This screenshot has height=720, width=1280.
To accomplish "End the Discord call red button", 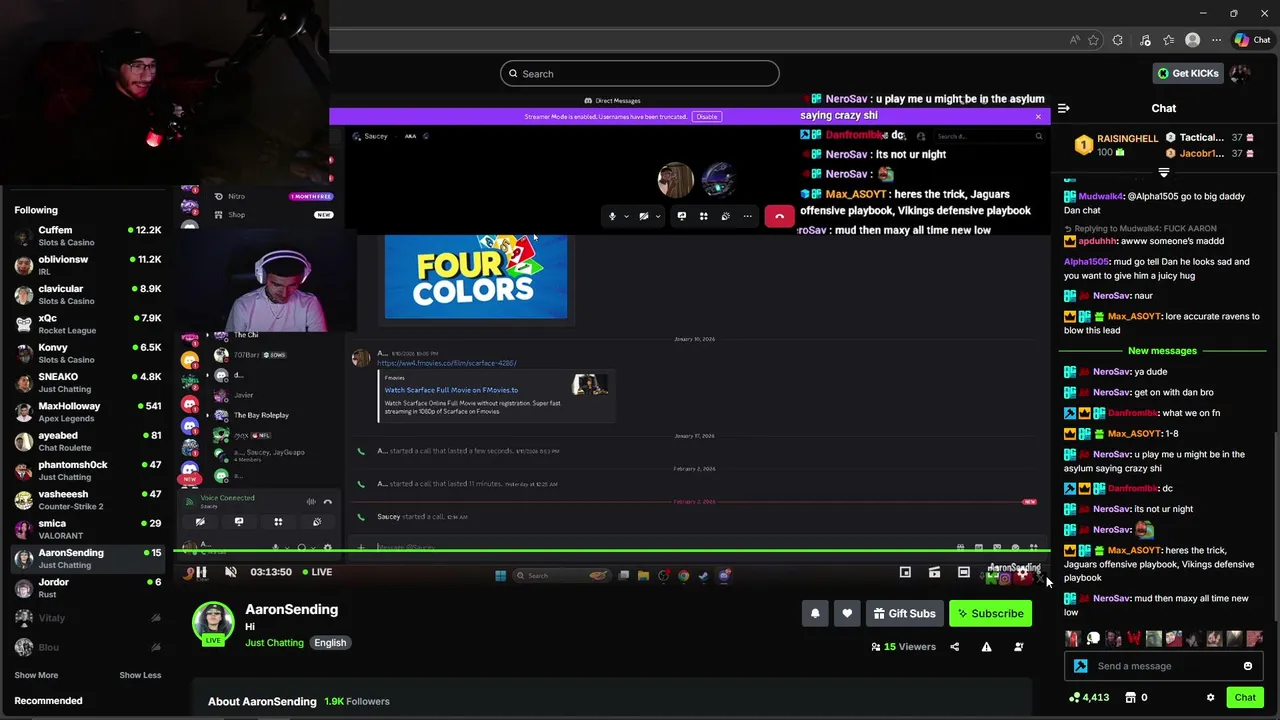I will point(779,216).
